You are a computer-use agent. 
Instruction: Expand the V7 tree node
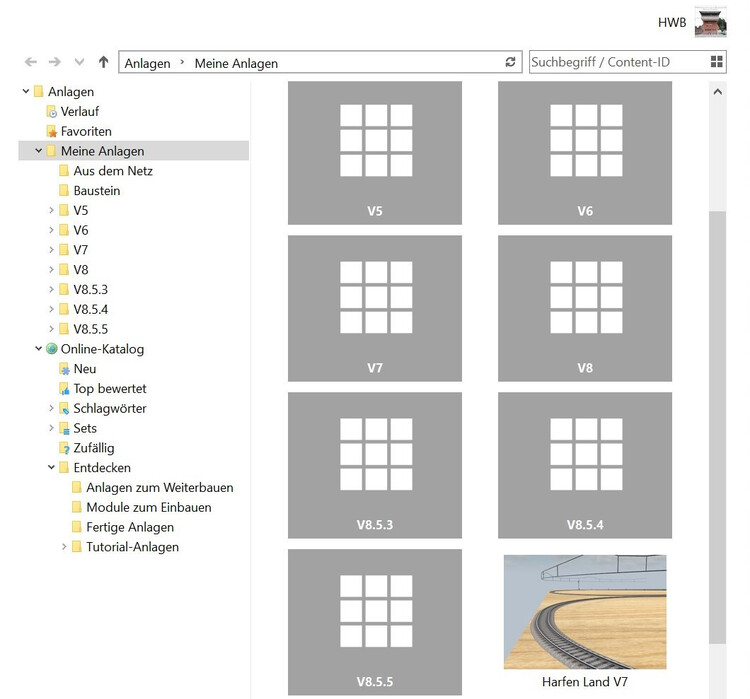click(51, 250)
